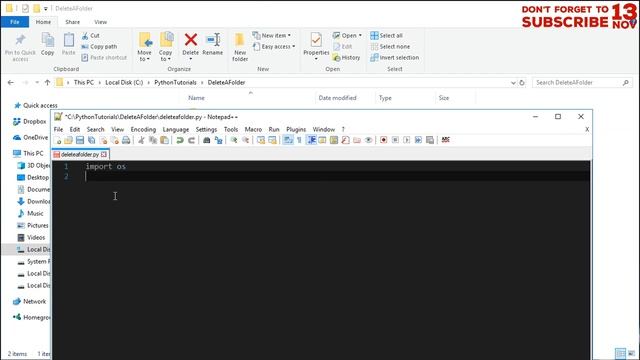The height and width of the screenshot is (360, 640).
Task: Open Find with the binoculars icon
Action: pos(207,140)
